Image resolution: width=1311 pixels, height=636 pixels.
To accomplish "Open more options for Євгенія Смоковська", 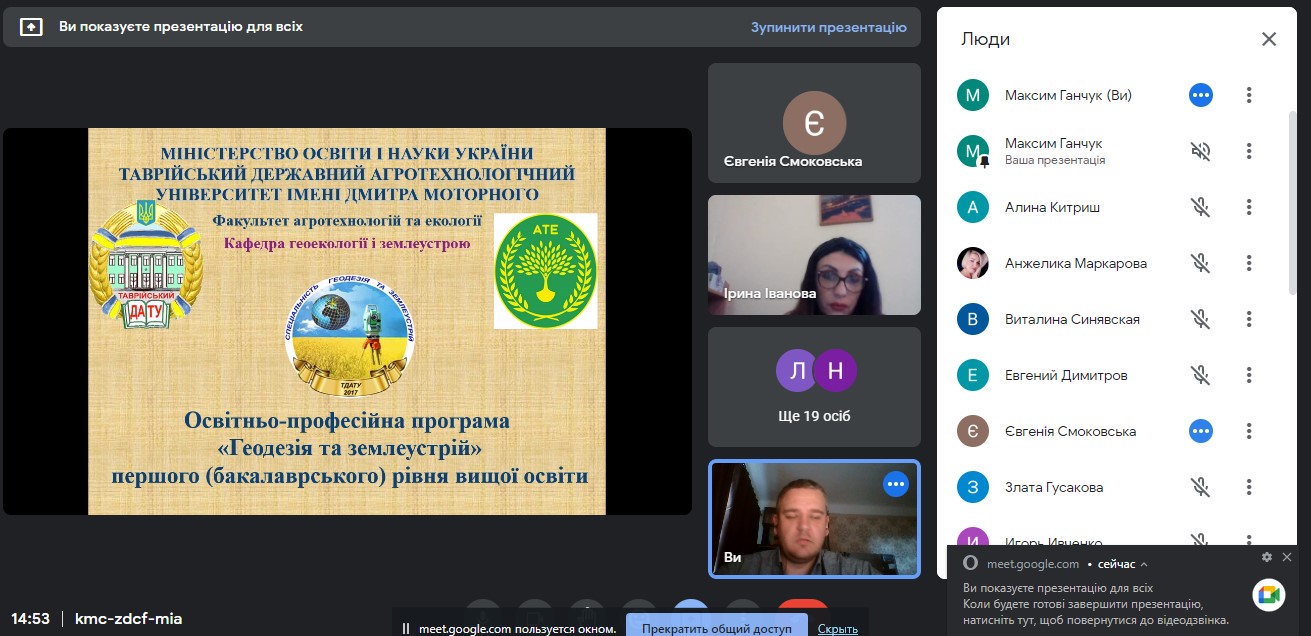I will 1249,431.
